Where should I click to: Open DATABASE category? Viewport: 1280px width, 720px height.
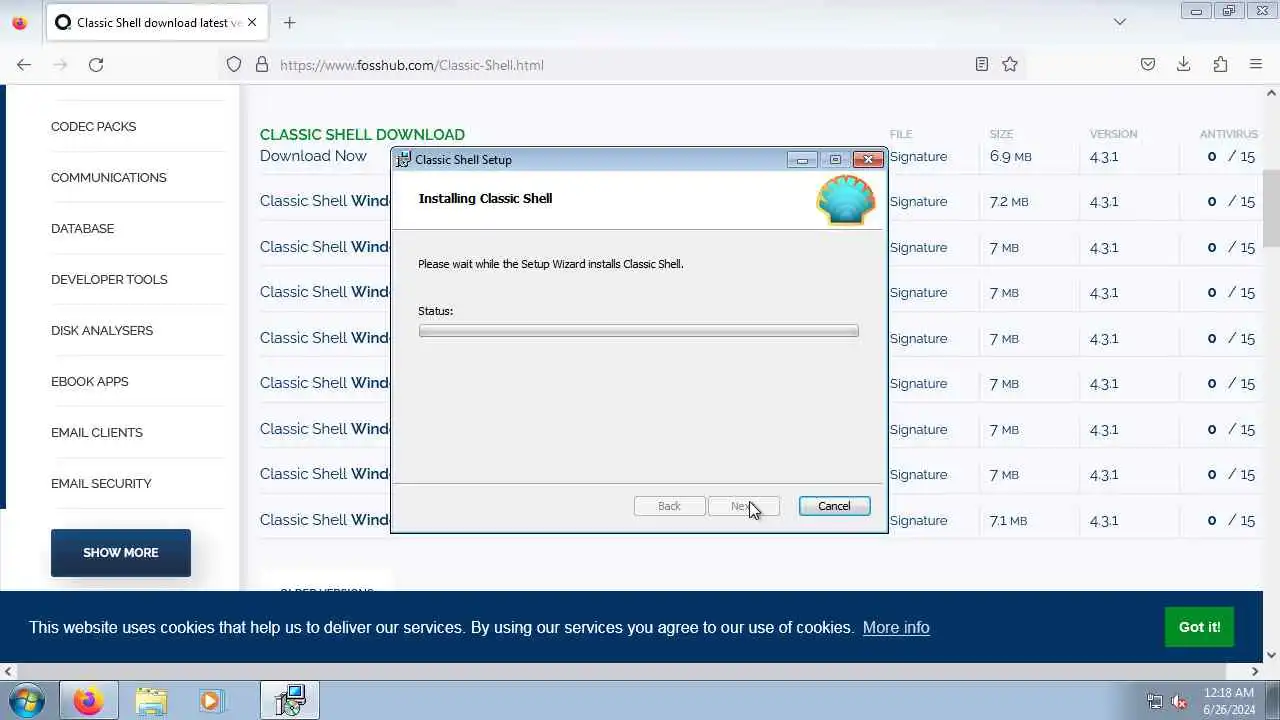[x=82, y=229]
